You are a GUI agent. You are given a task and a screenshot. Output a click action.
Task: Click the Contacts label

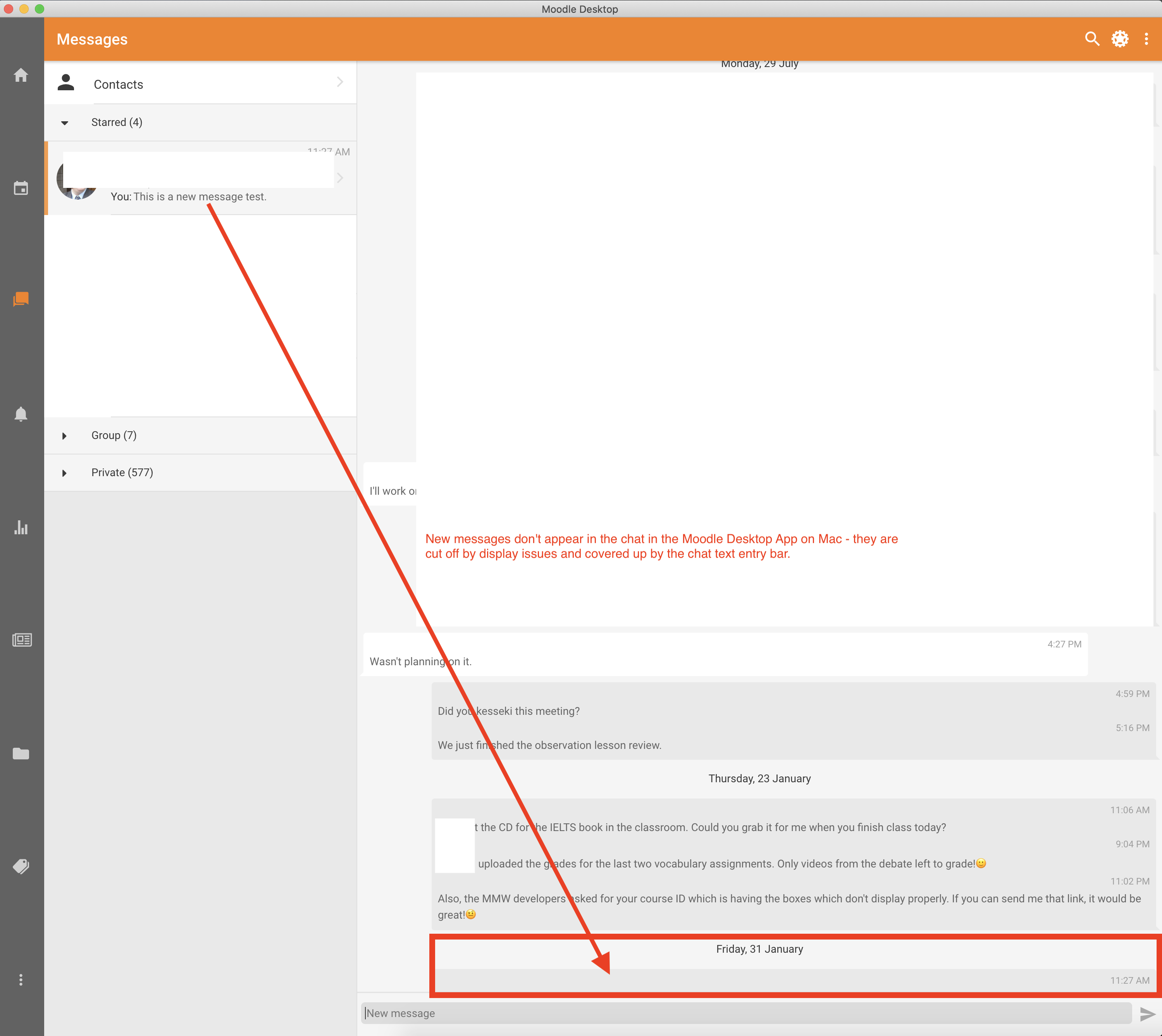point(119,84)
